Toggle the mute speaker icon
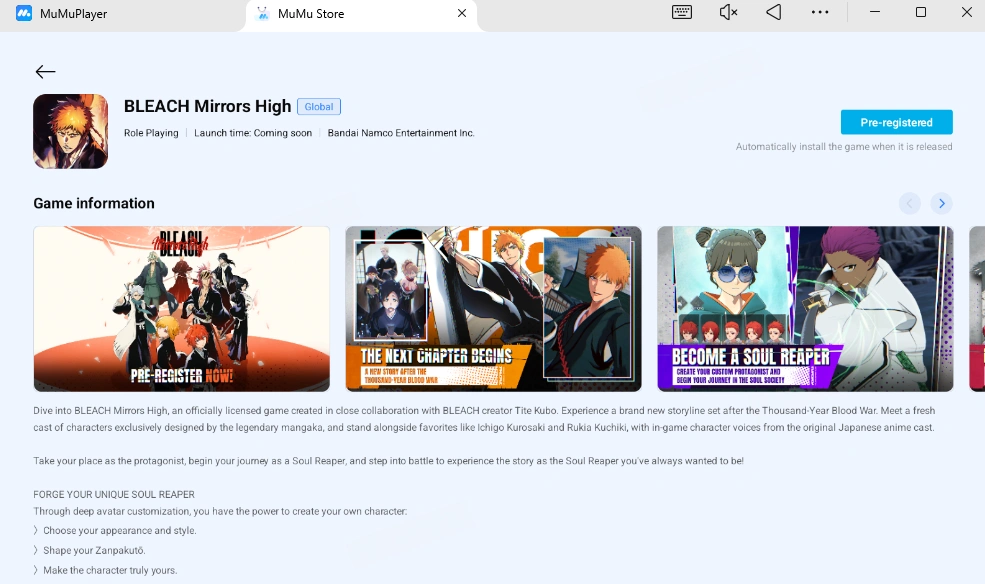Screen dimensions: 985x584 (x=728, y=12)
